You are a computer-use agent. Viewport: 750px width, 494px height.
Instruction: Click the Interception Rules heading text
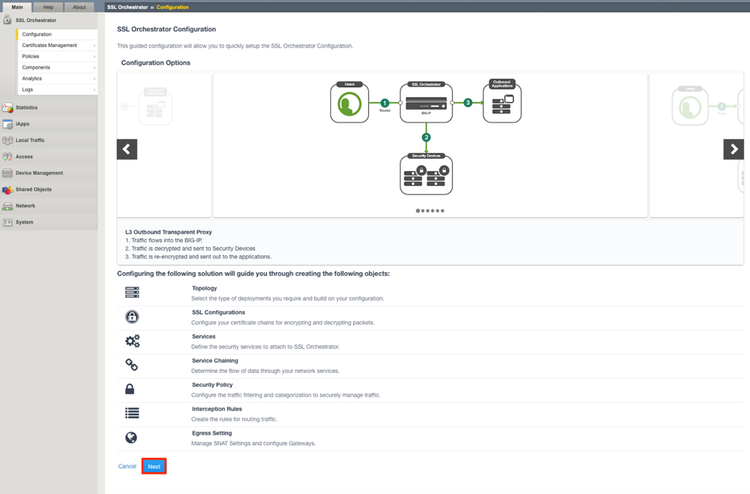pos(217,408)
